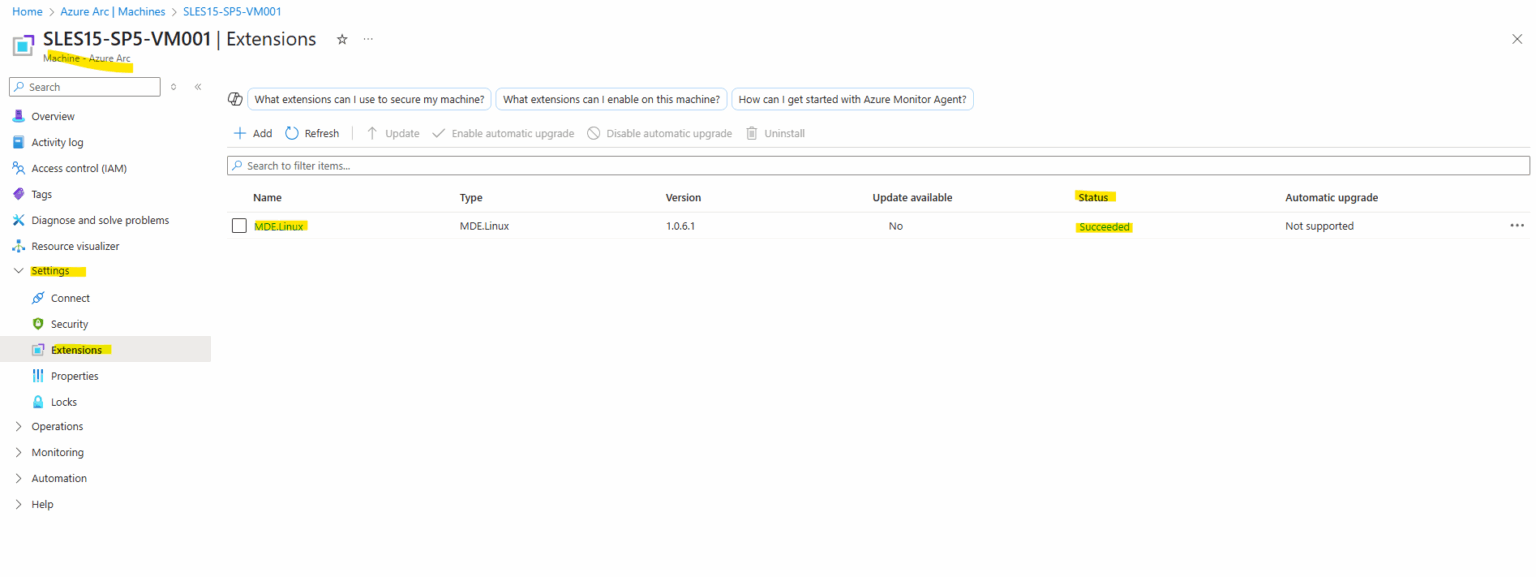Open the Locks settings page
The image size is (1536, 577).
coord(62,401)
